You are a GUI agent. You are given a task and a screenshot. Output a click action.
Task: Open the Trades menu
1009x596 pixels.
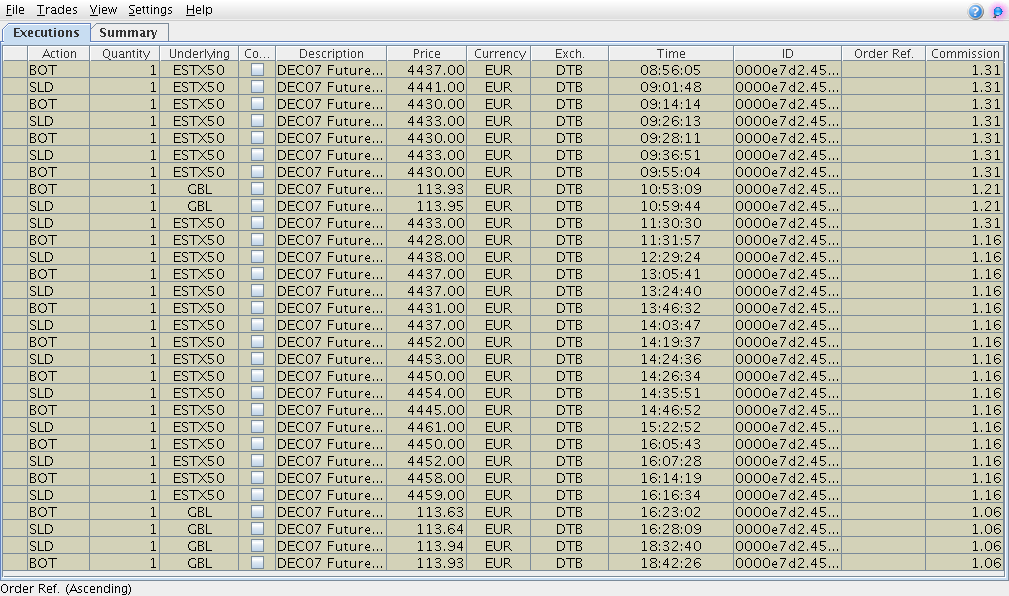pyautogui.click(x=56, y=10)
